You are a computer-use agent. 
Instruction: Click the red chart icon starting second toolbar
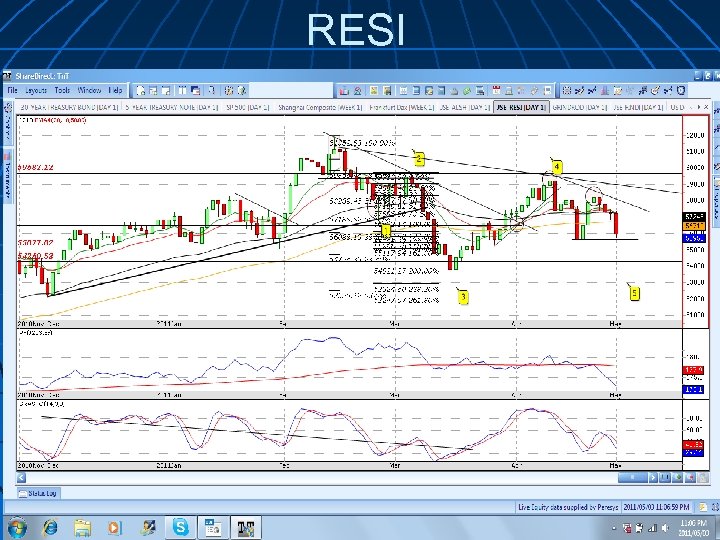coord(344,90)
